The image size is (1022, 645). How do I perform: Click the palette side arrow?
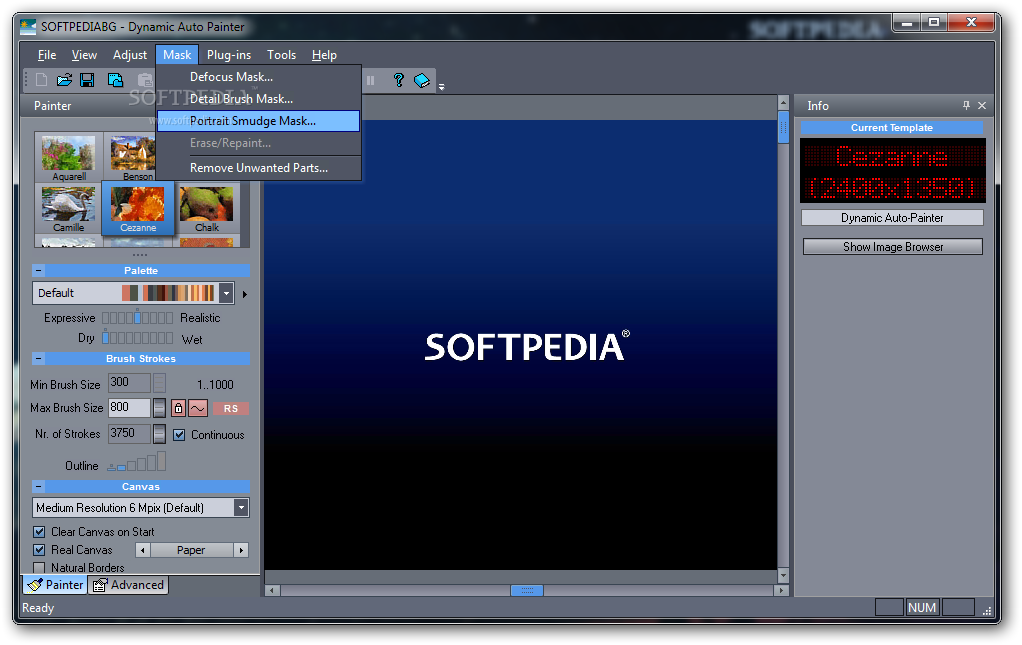click(244, 294)
